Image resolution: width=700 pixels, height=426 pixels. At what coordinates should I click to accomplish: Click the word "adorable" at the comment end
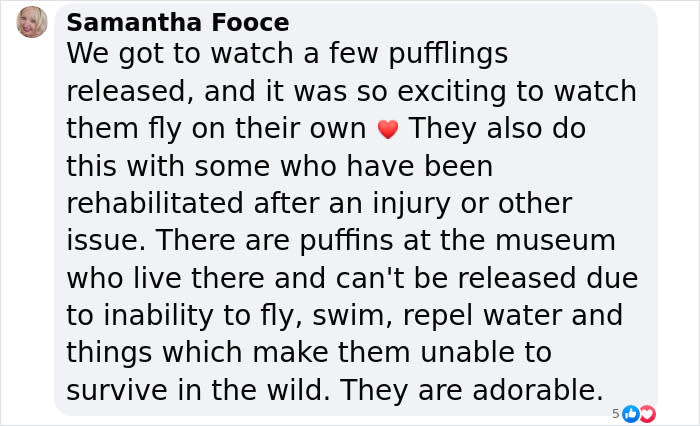534,390
